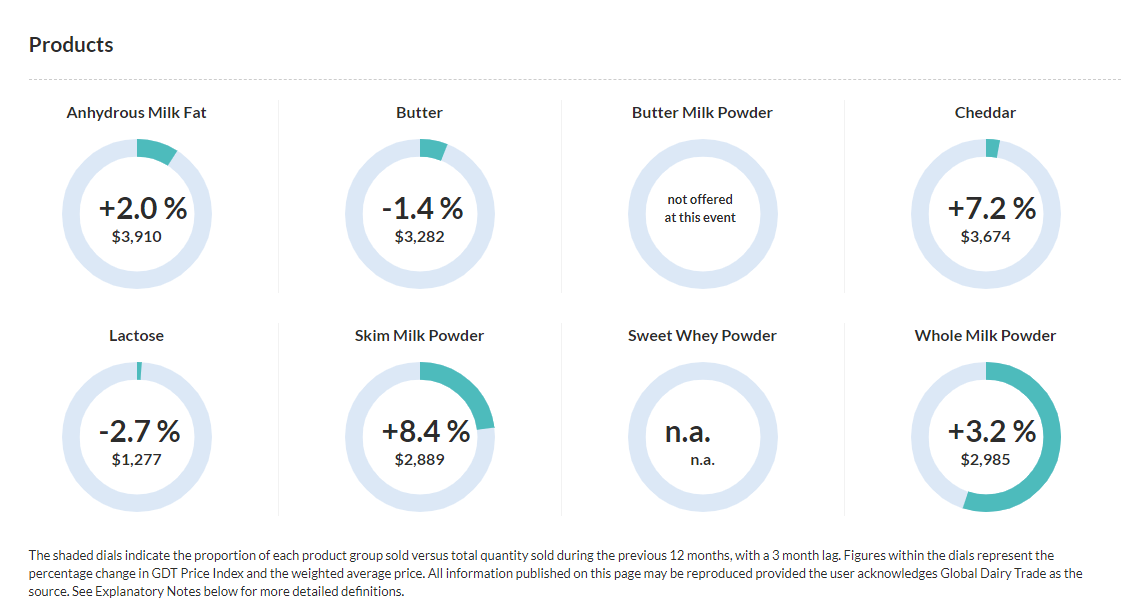Click the $1,277 Lactose average price
The image size is (1146, 614).
(x=136, y=460)
